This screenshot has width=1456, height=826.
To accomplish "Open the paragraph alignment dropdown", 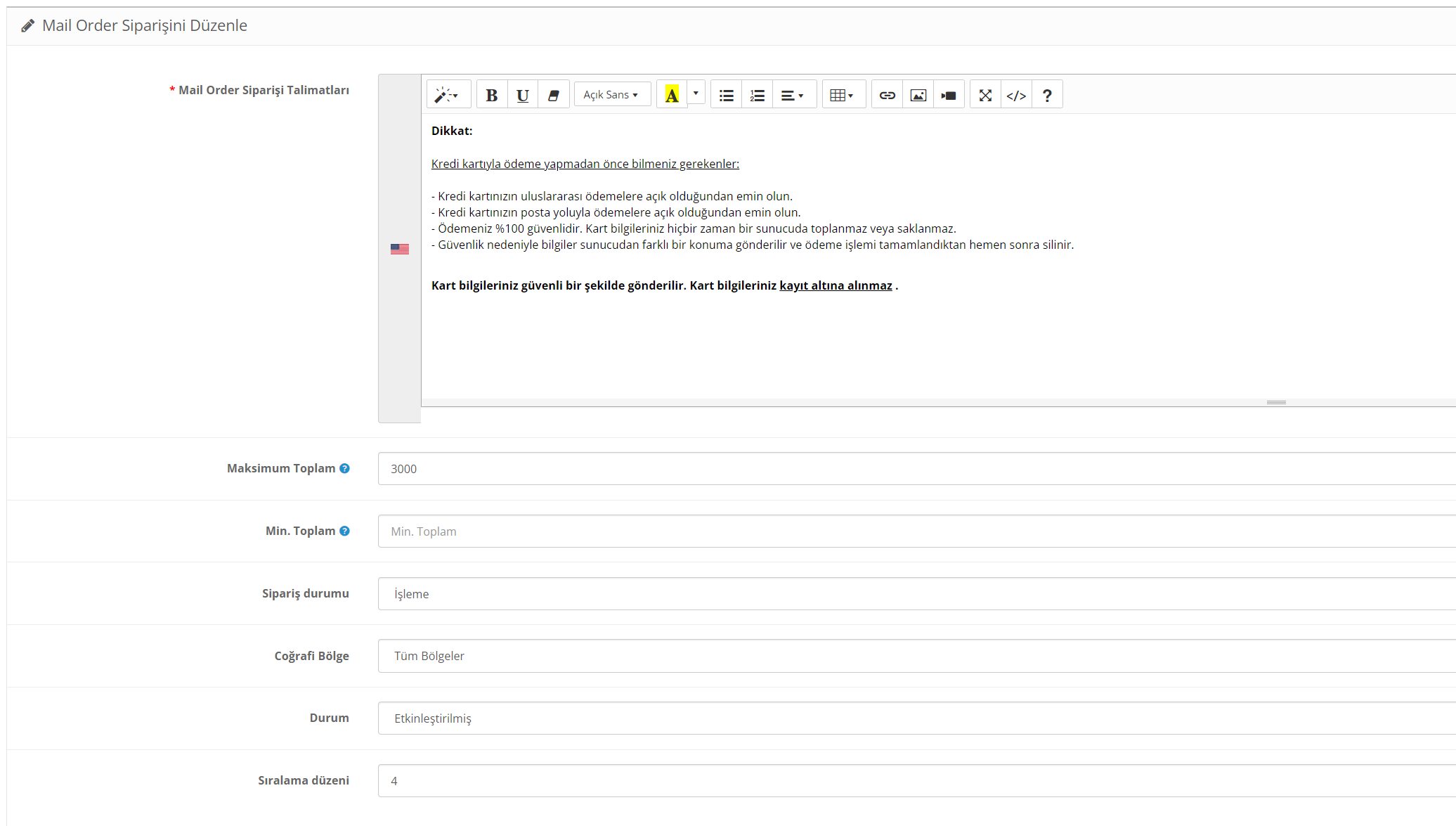I will tap(792, 95).
